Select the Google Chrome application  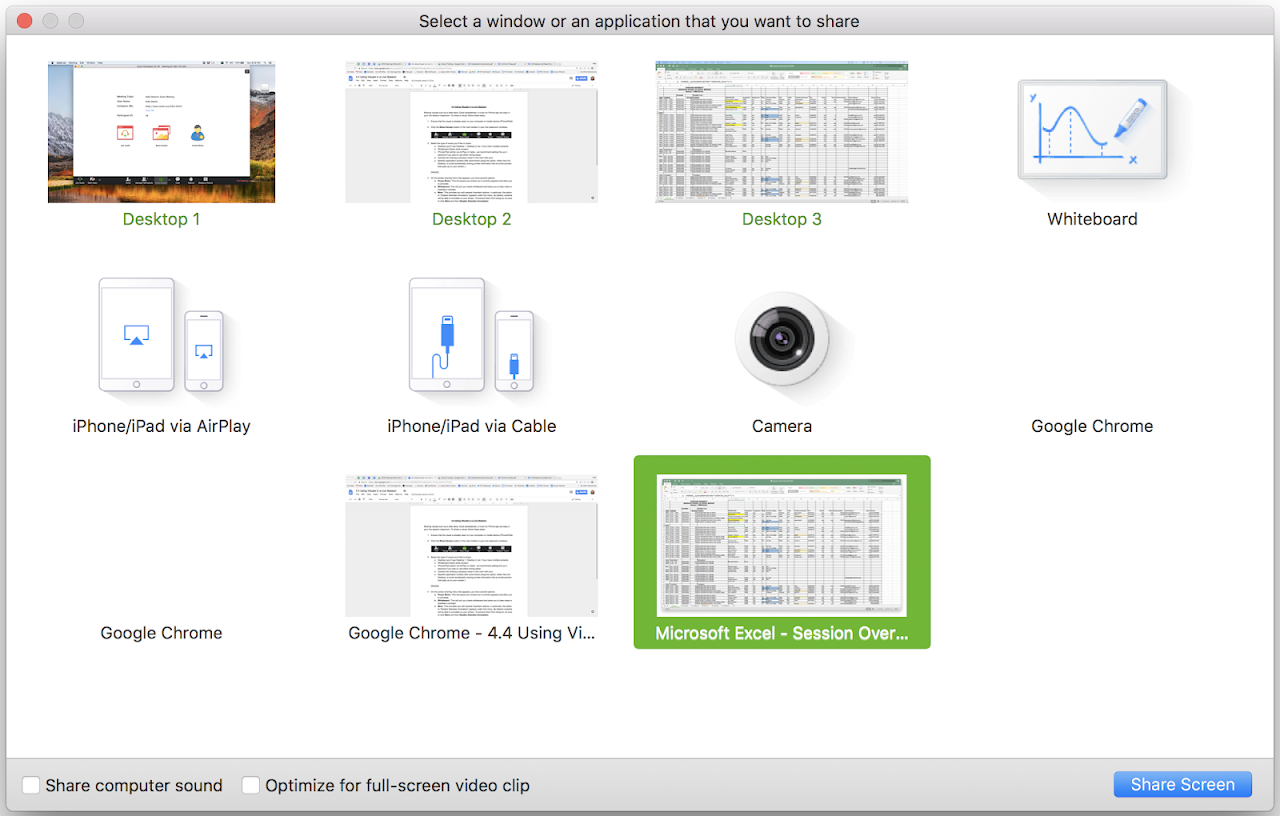pos(1092,425)
